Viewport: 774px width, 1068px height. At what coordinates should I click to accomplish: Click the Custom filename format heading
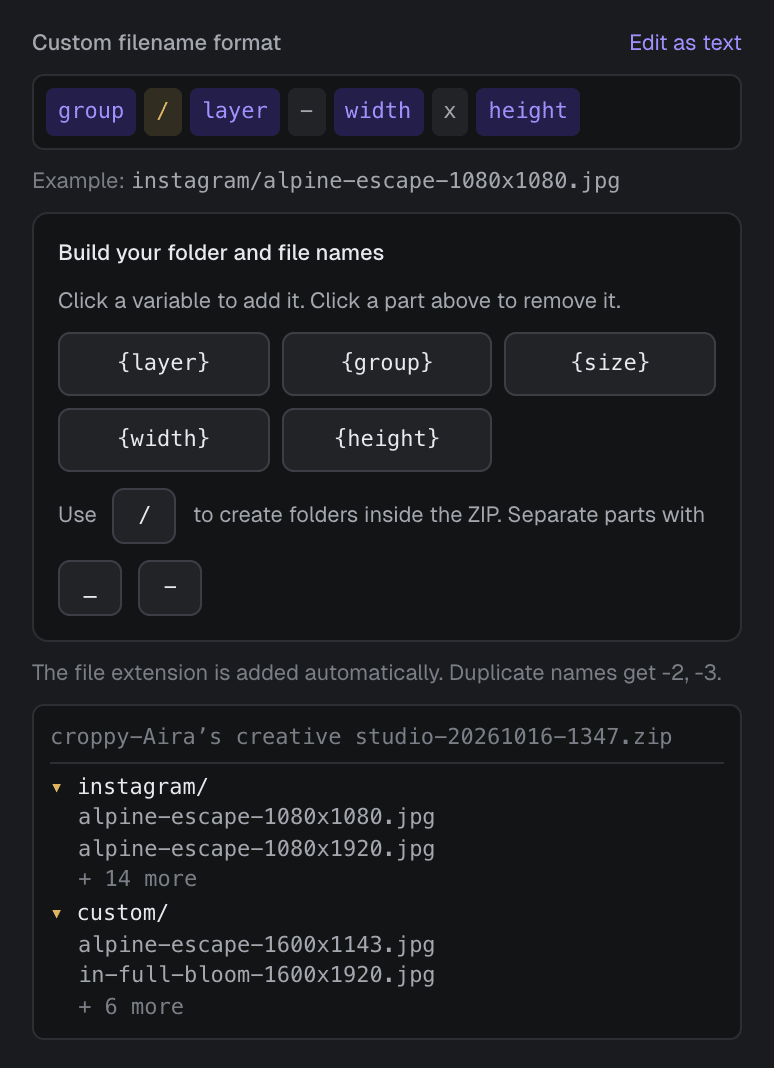(156, 43)
